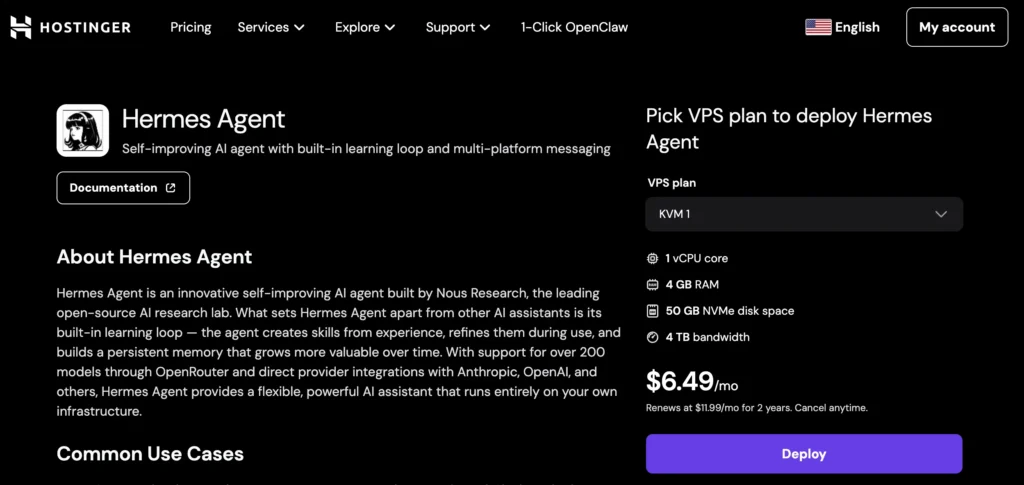Click the Hermes Agent avatar image
This screenshot has width=1024, height=485.
pyautogui.click(x=83, y=131)
